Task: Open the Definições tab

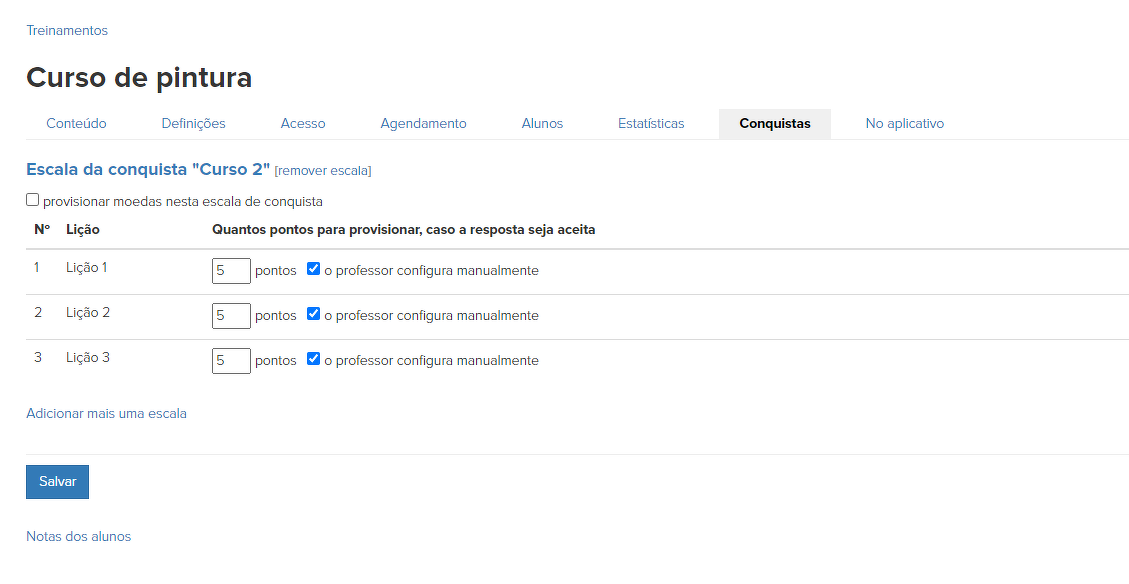Action: 193,123
